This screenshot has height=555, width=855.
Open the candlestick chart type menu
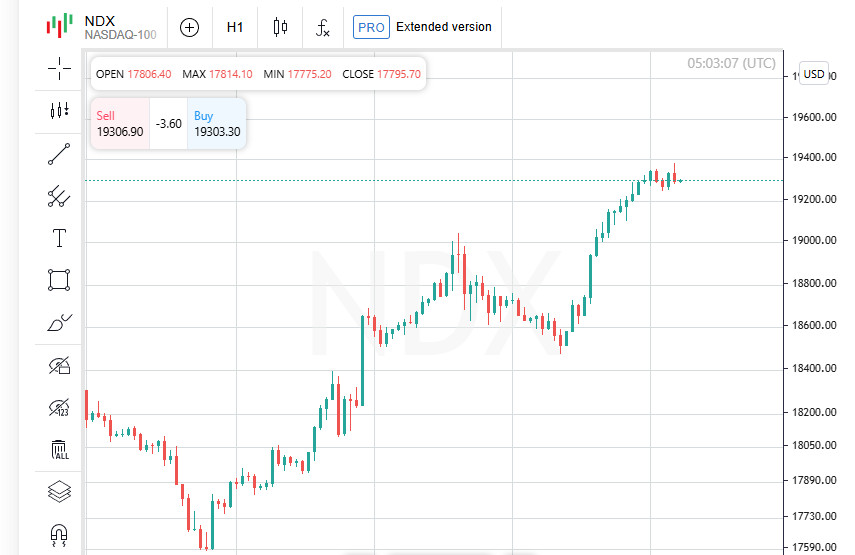[x=280, y=27]
